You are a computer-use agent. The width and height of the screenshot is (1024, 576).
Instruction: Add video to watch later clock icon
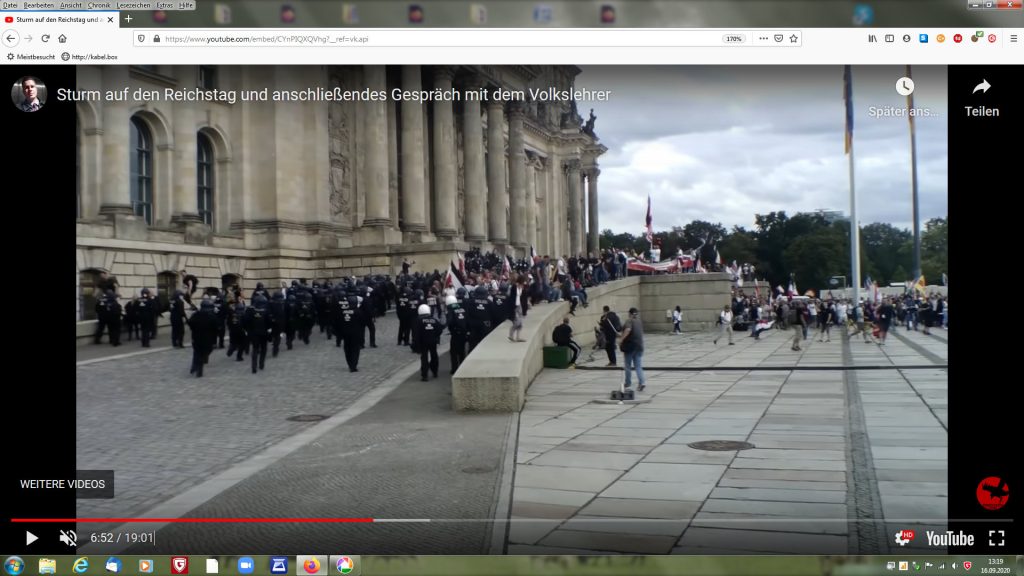(x=904, y=87)
